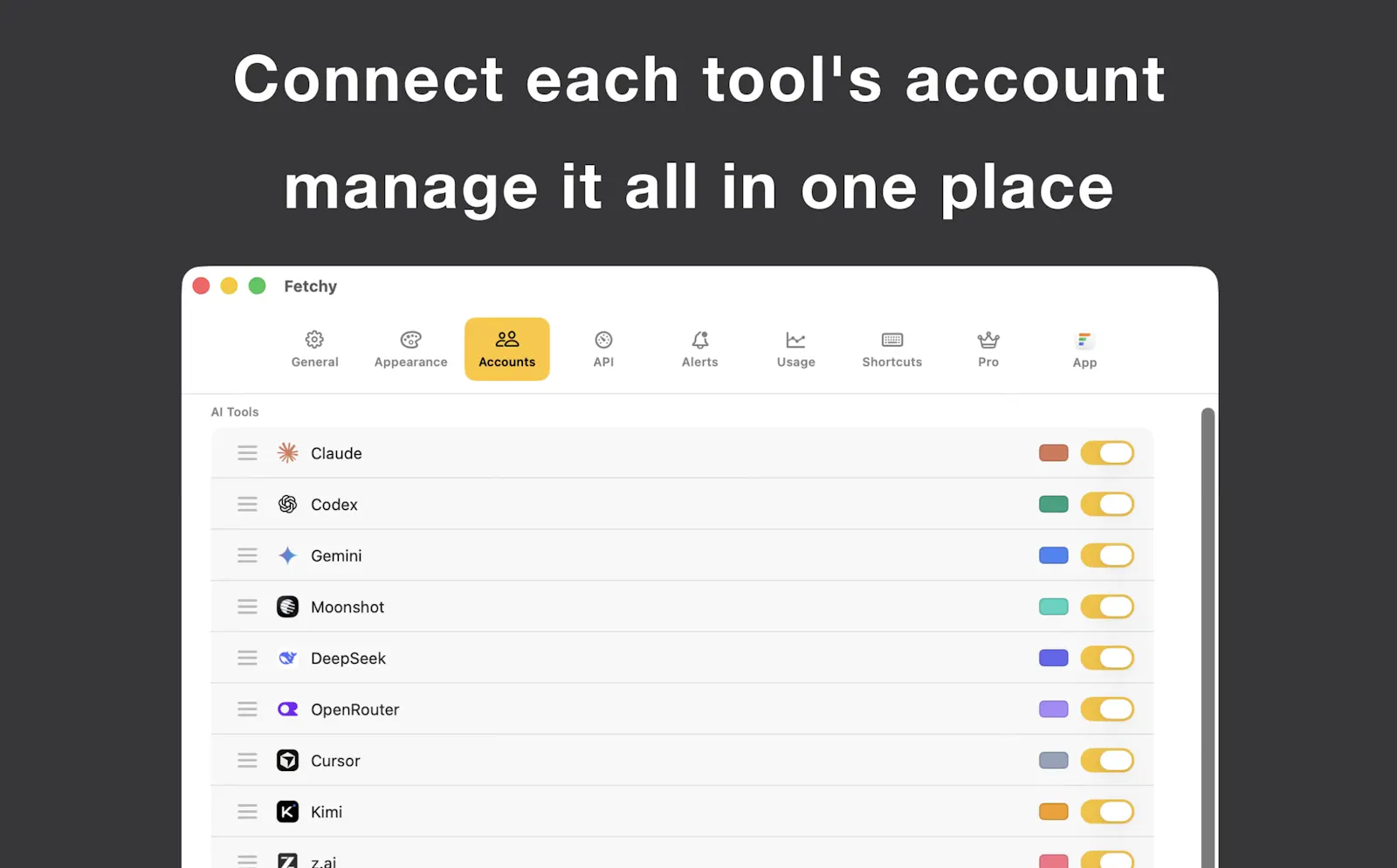1397x868 pixels.
Task: Change the orange Kimi color swatch
Action: [1054, 811]
